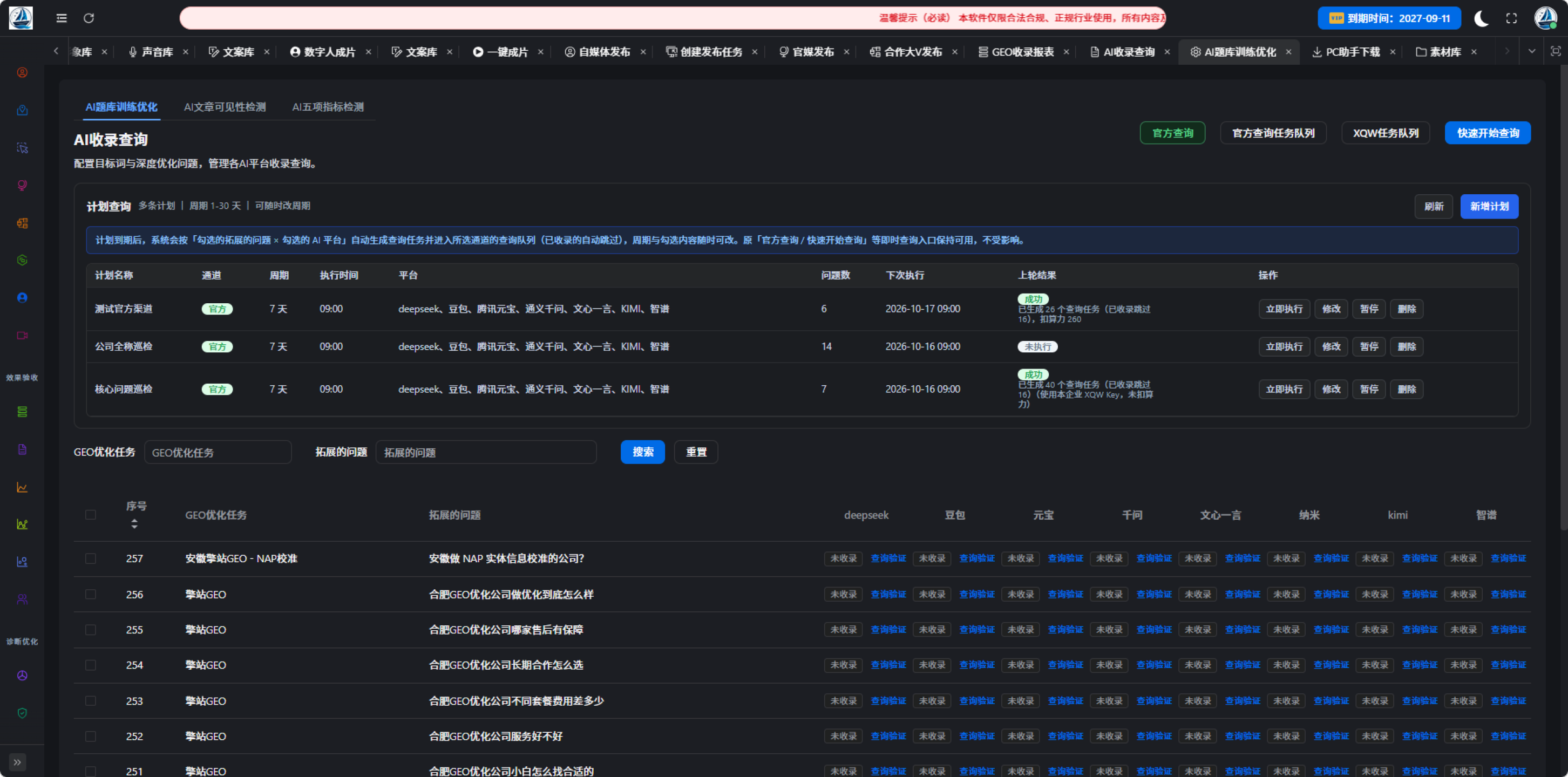1568x777 pixels.
Task: Click the 官方查询 green button
Action: [1172, 133]
